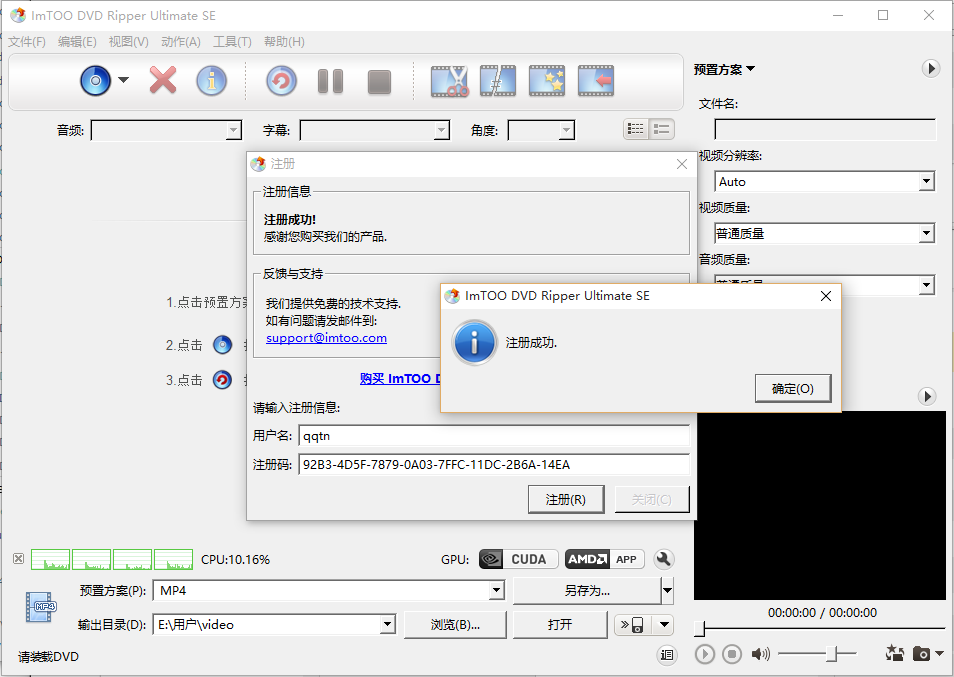The image size is (954, 677).
Task: Click the load DVD disc icon
Action: click(95, 81)
